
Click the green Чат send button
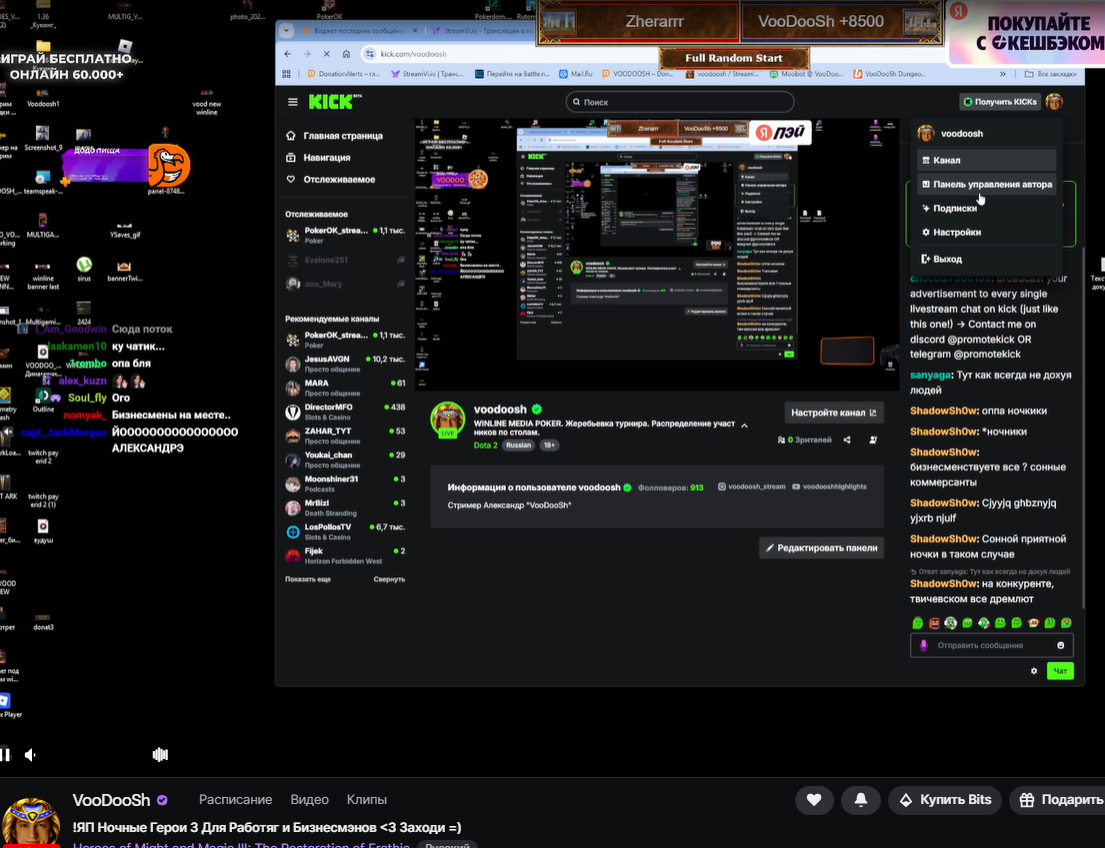point(1060,671)
